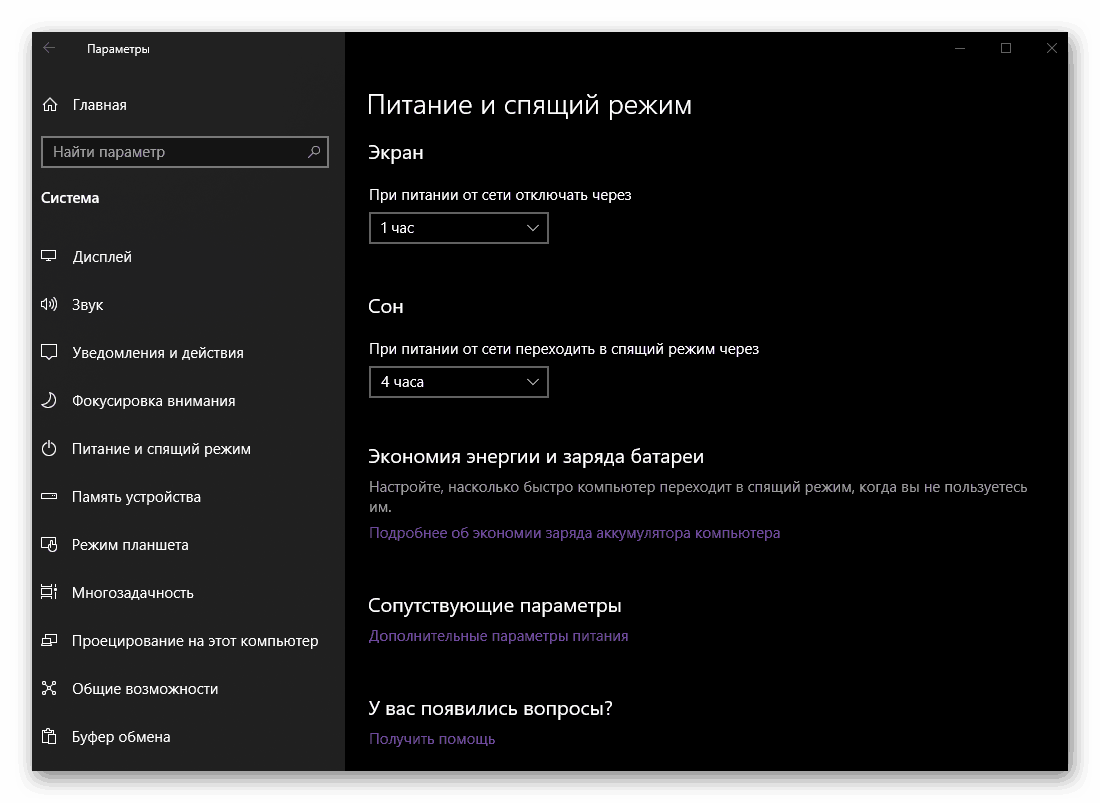Image resolution: width=1100 pixels, height=803 pixels.
Task: Close the Параметры window
Action: 1052,48
